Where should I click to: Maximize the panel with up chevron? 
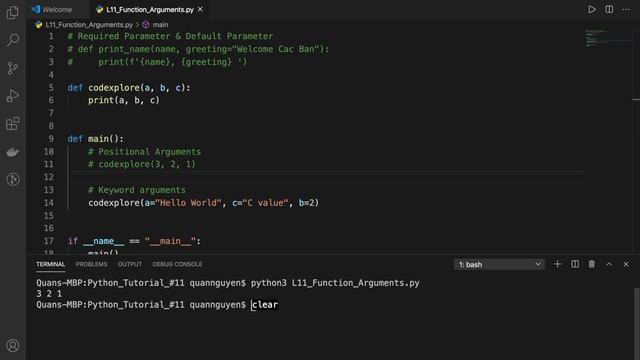(609, 264)
